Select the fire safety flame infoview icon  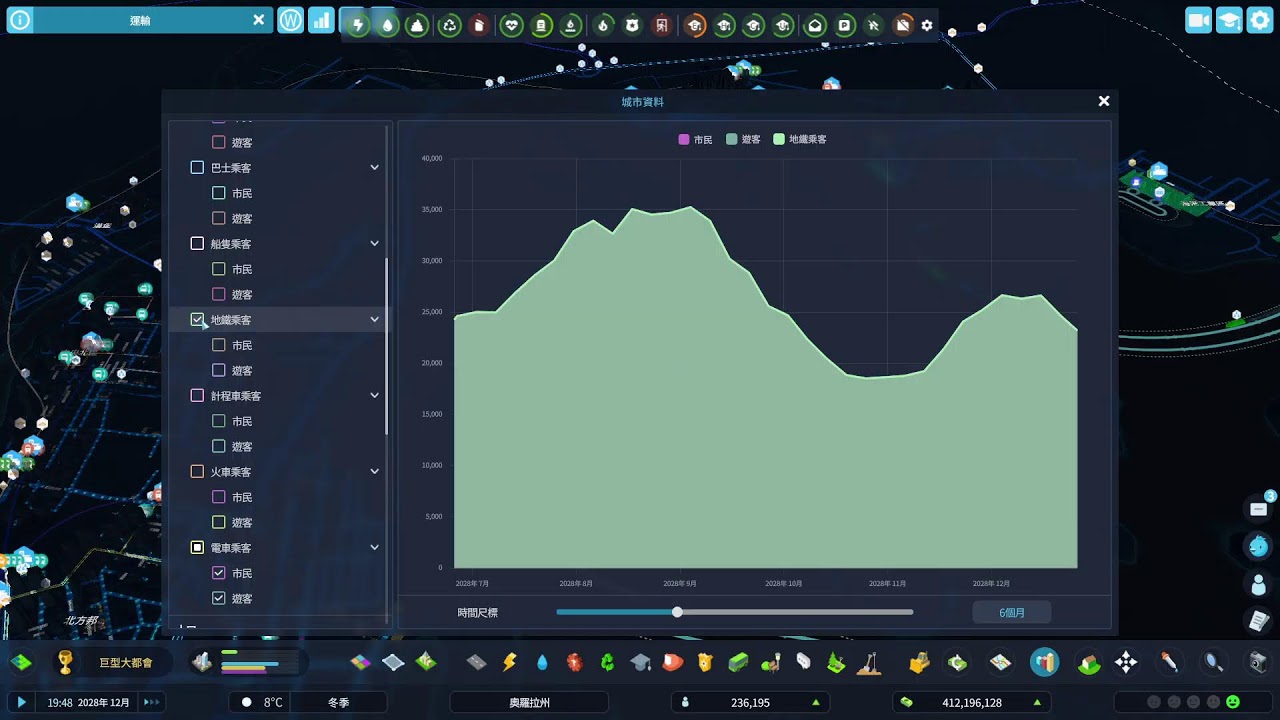[x=603, y=25]
